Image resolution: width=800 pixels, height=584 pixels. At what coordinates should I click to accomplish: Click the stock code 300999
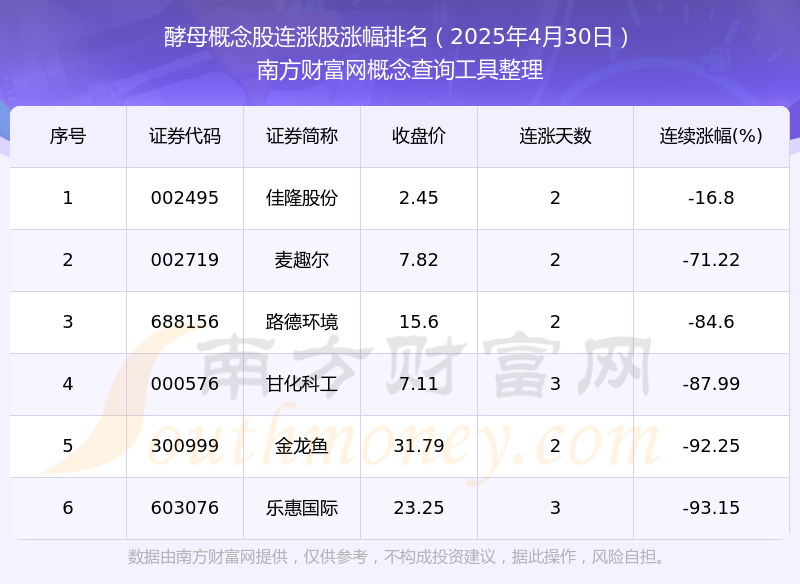(185, 446)
